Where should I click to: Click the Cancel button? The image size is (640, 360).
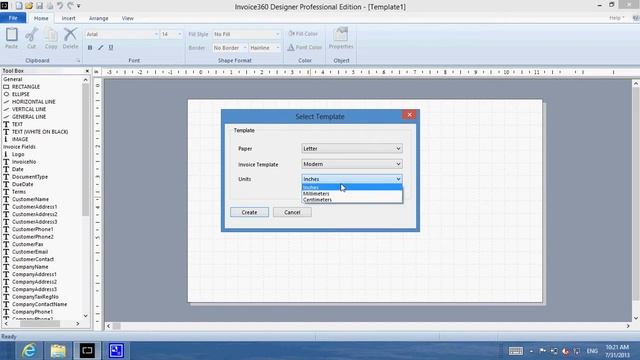coord(292,212)
